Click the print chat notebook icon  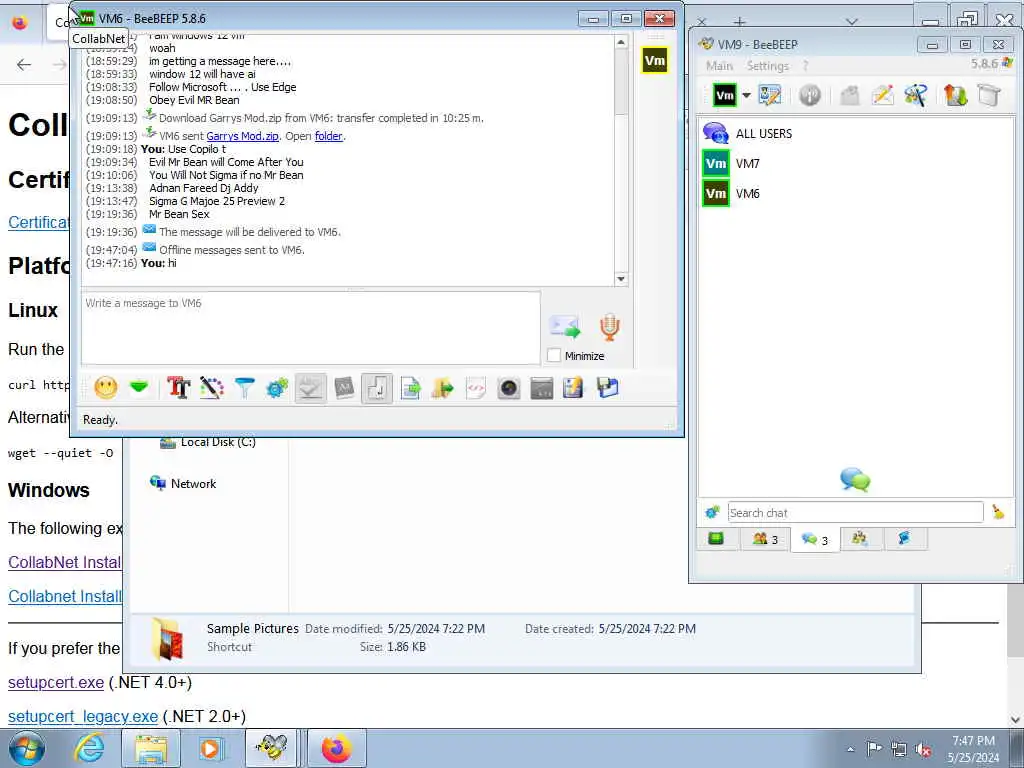(573, 388)
